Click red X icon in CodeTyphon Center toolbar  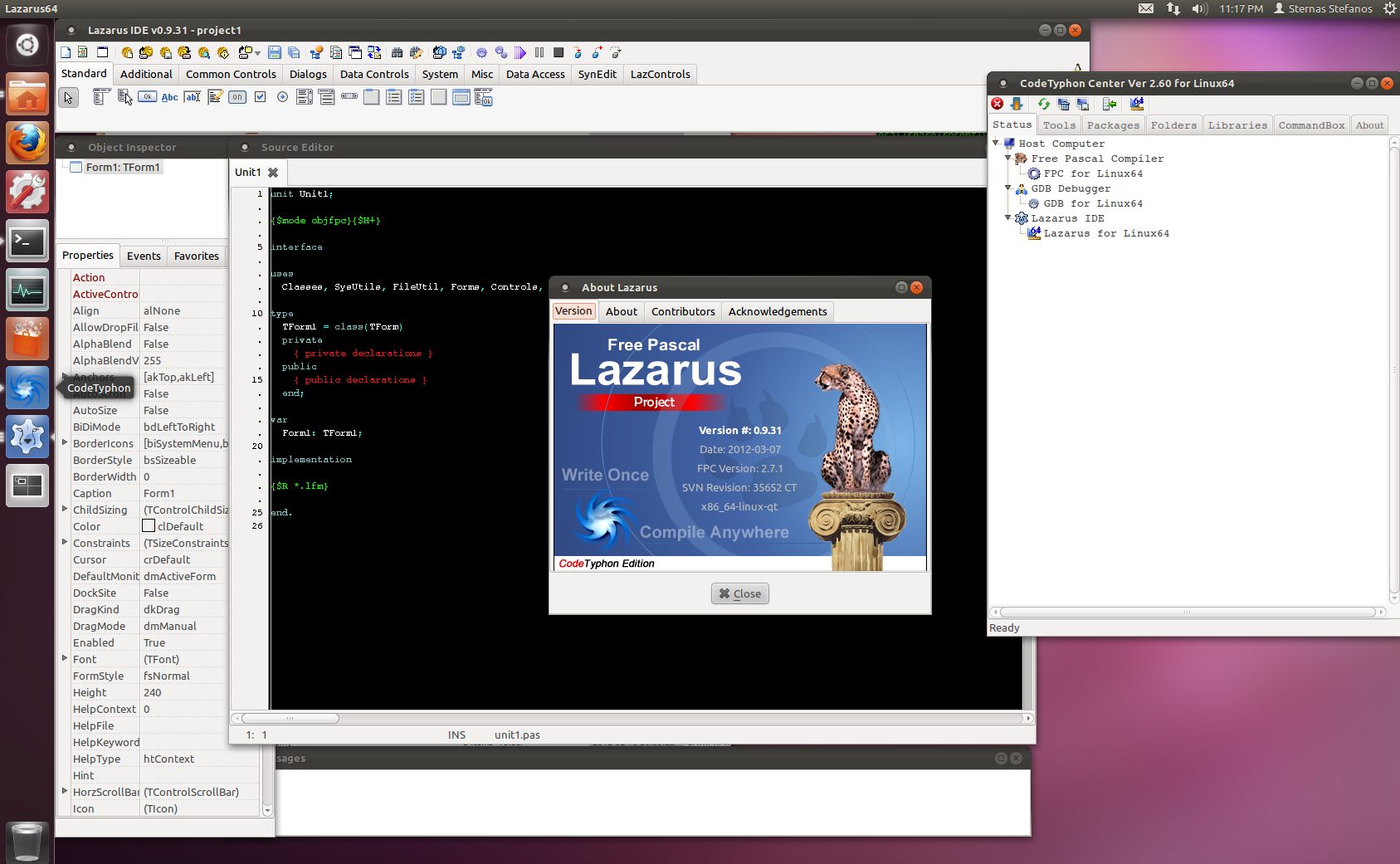click(x=997, y=104)
